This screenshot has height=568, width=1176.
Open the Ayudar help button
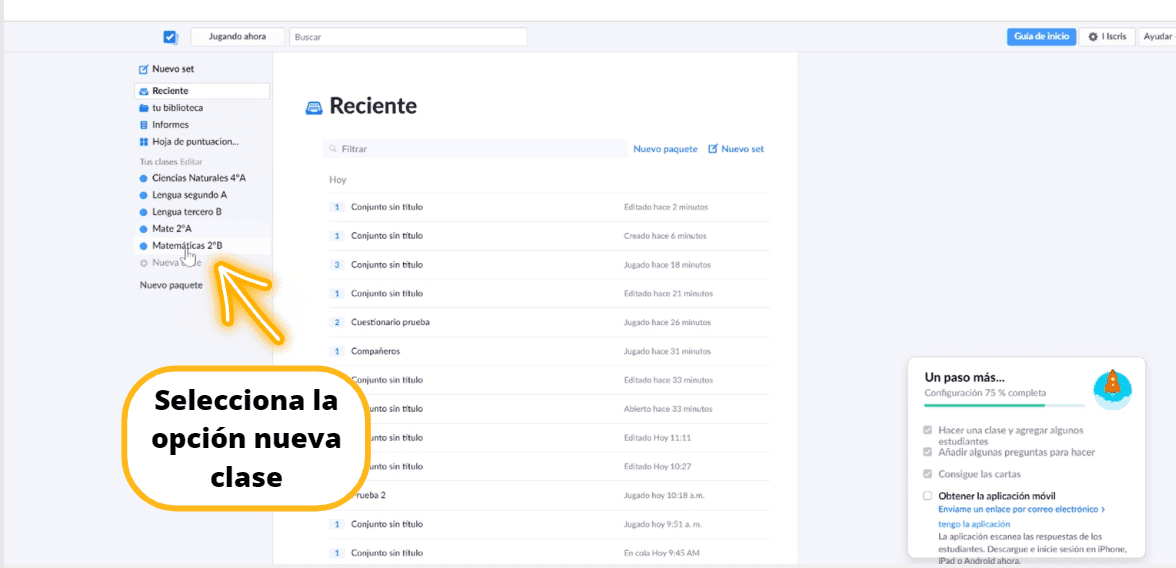[1156, 37]
